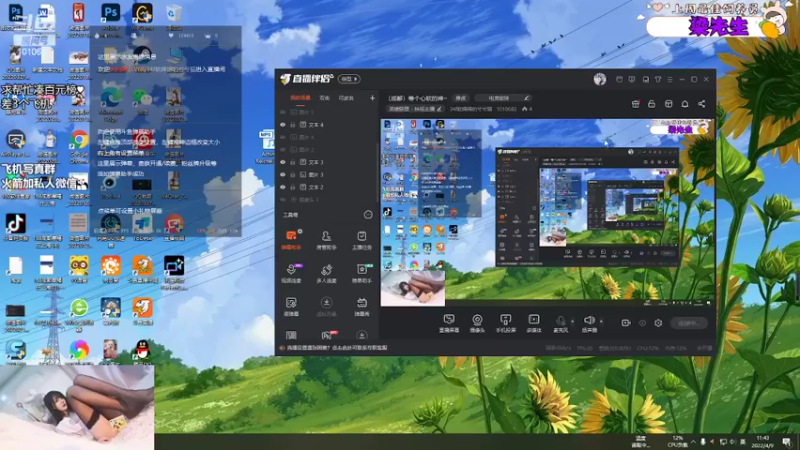This screenshot has width=800, height=450.
Task: Click the taskbar microphone tray icon
Action: coord(703,442)
